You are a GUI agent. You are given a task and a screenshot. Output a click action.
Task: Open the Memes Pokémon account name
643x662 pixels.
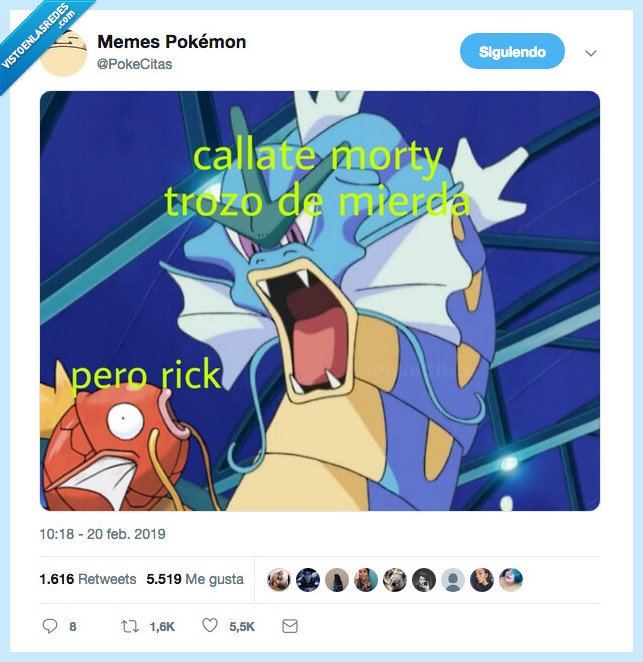[171, 41]
